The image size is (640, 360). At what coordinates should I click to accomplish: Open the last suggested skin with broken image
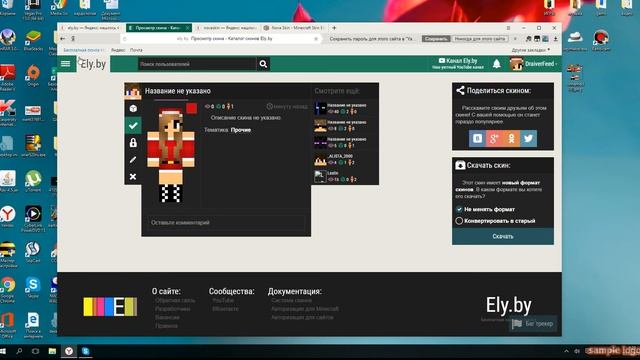click(345, 176)
